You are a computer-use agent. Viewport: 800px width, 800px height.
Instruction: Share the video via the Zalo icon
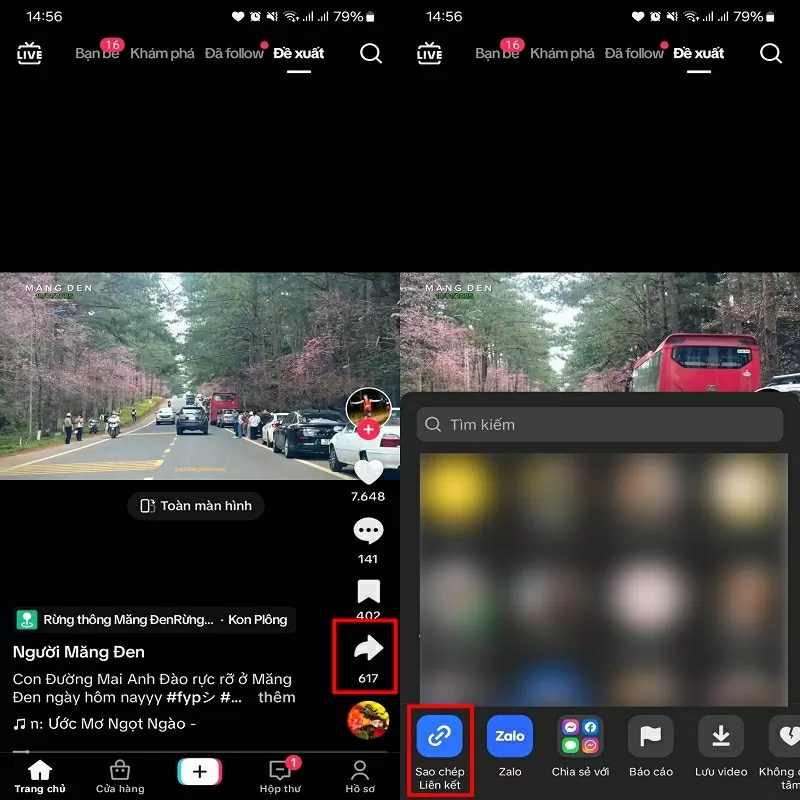[510, 736]
